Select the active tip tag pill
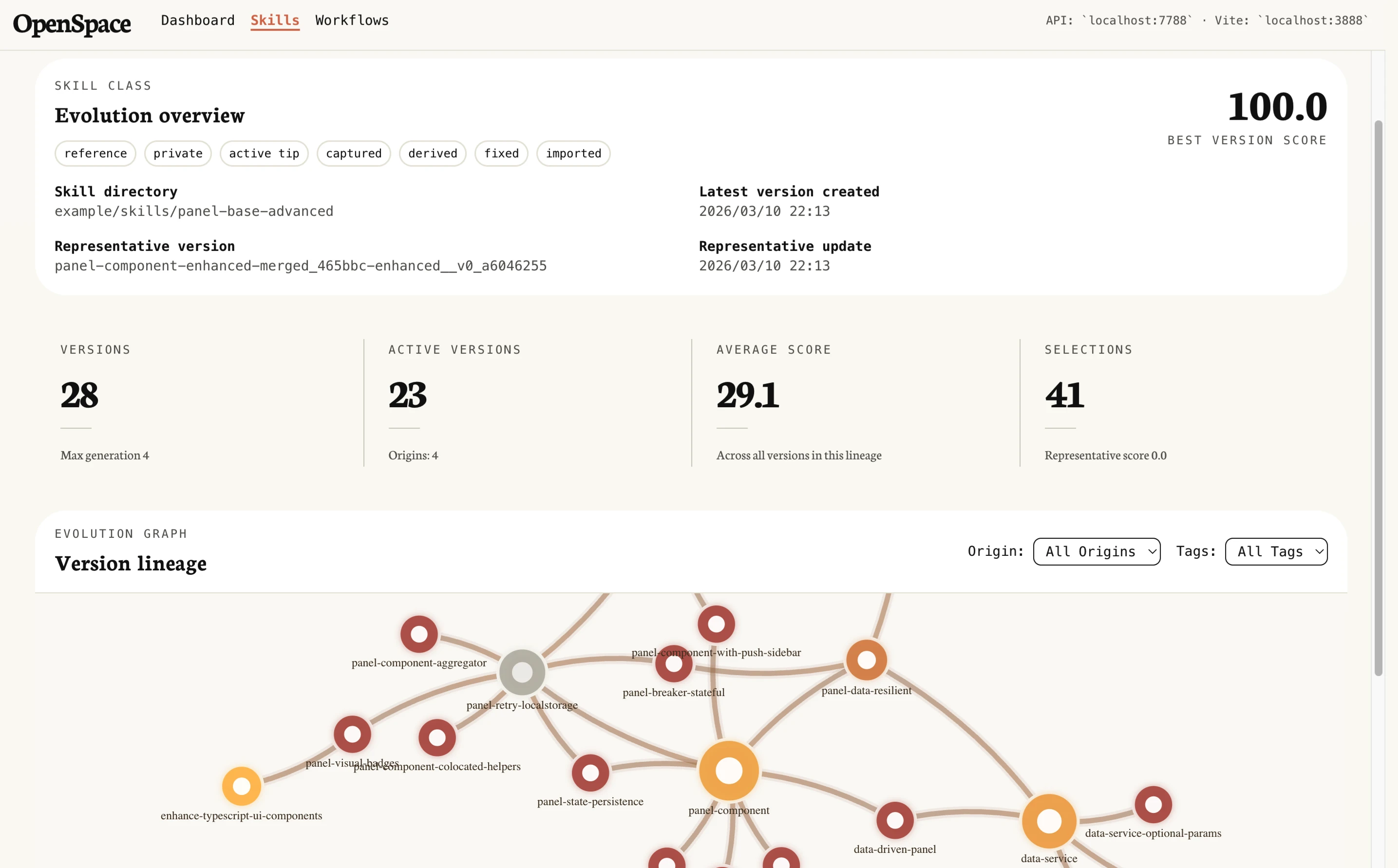The width and height of the screenshot is (1398, 868). (264, 153)
